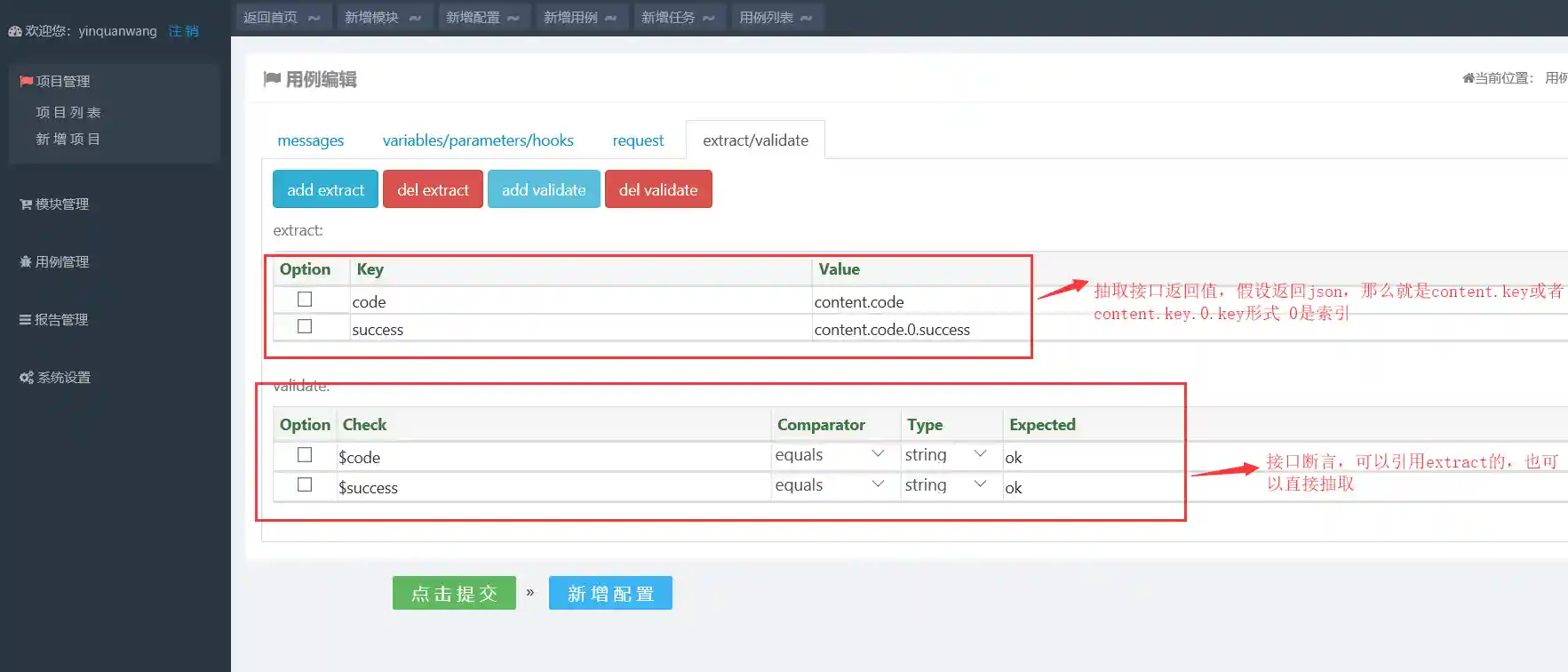Click the extract Key field containing code
This screenshot has width=1568, height=672.
click(x=581, y=301)
